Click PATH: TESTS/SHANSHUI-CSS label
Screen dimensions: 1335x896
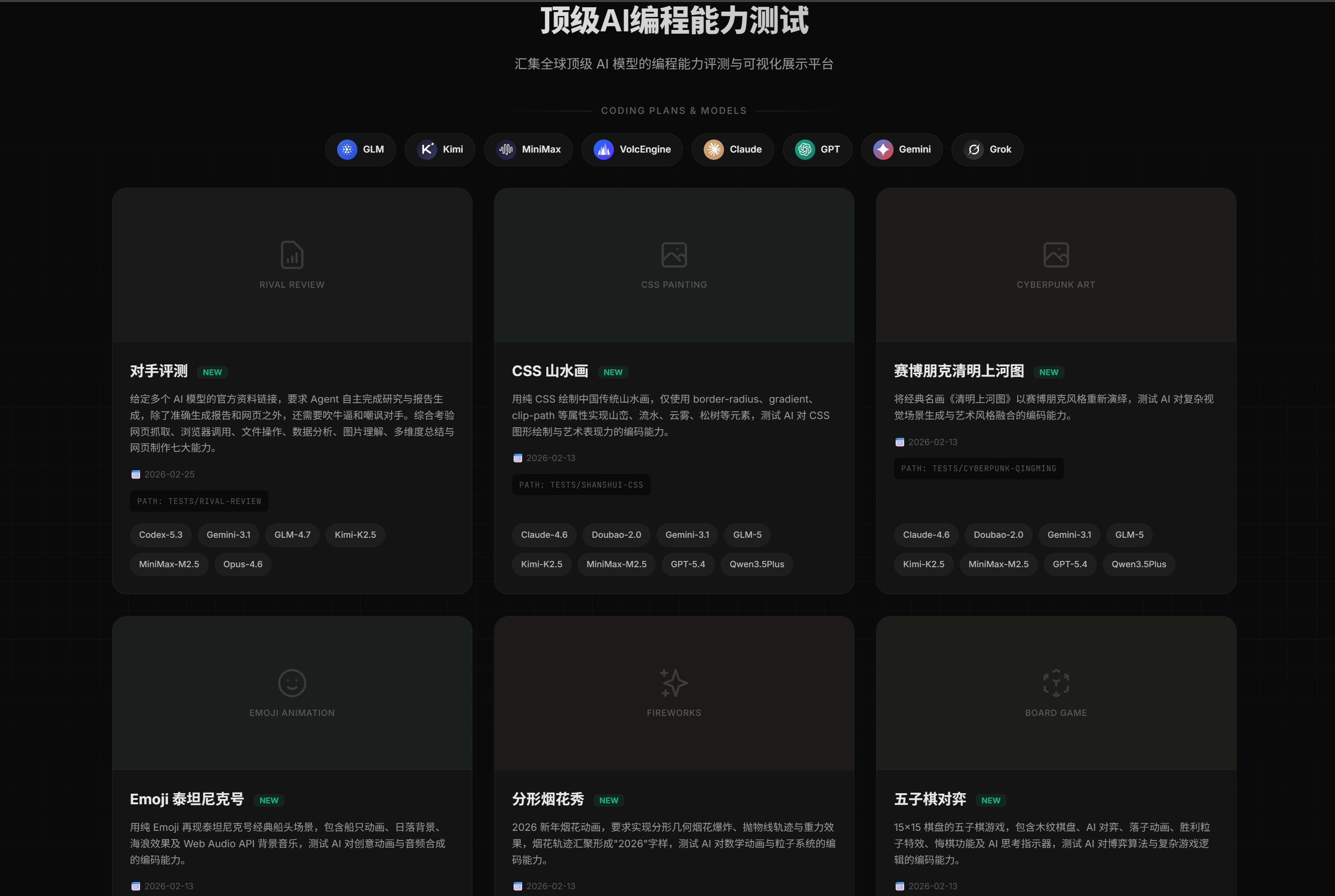(581, 485)
